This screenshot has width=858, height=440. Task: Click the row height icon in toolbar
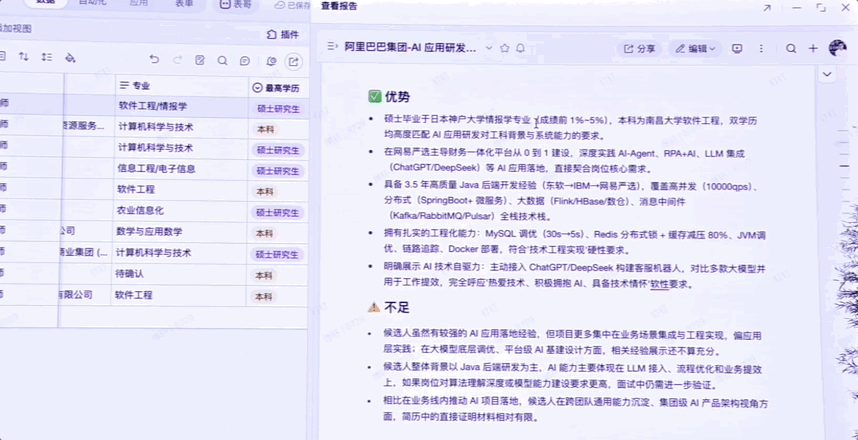(47, 57)
